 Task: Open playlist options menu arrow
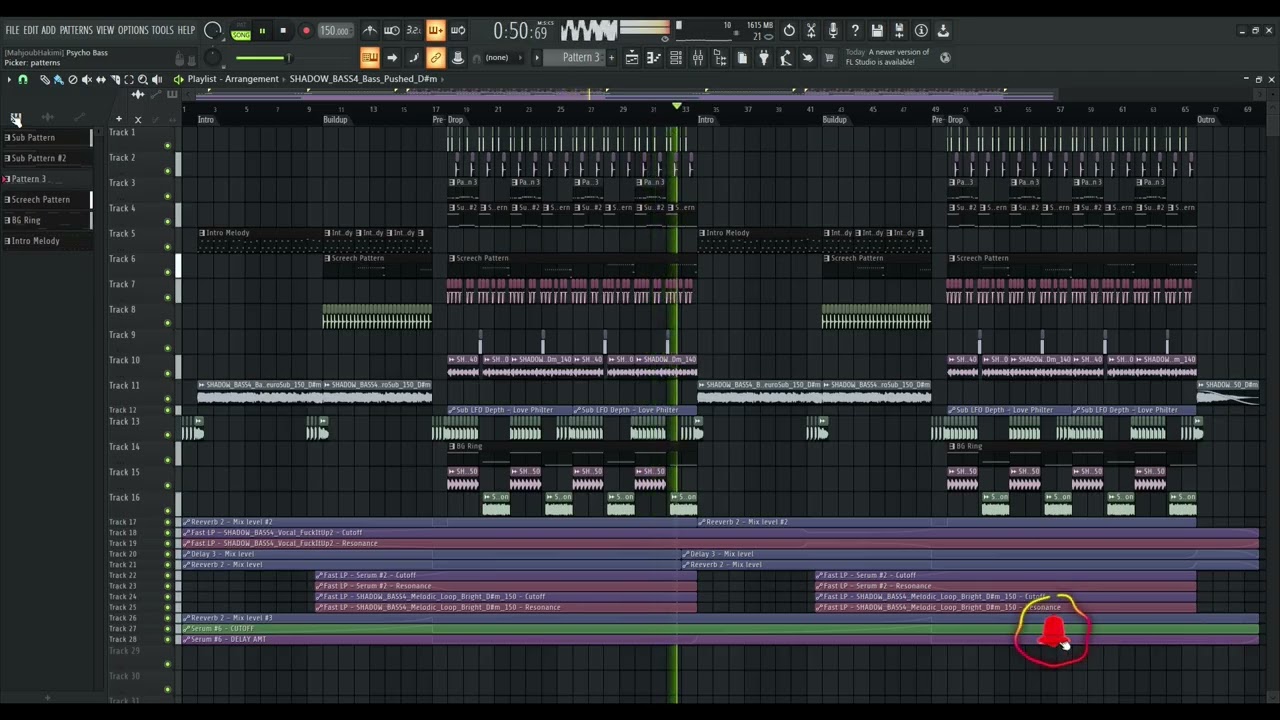click(10, 79)
